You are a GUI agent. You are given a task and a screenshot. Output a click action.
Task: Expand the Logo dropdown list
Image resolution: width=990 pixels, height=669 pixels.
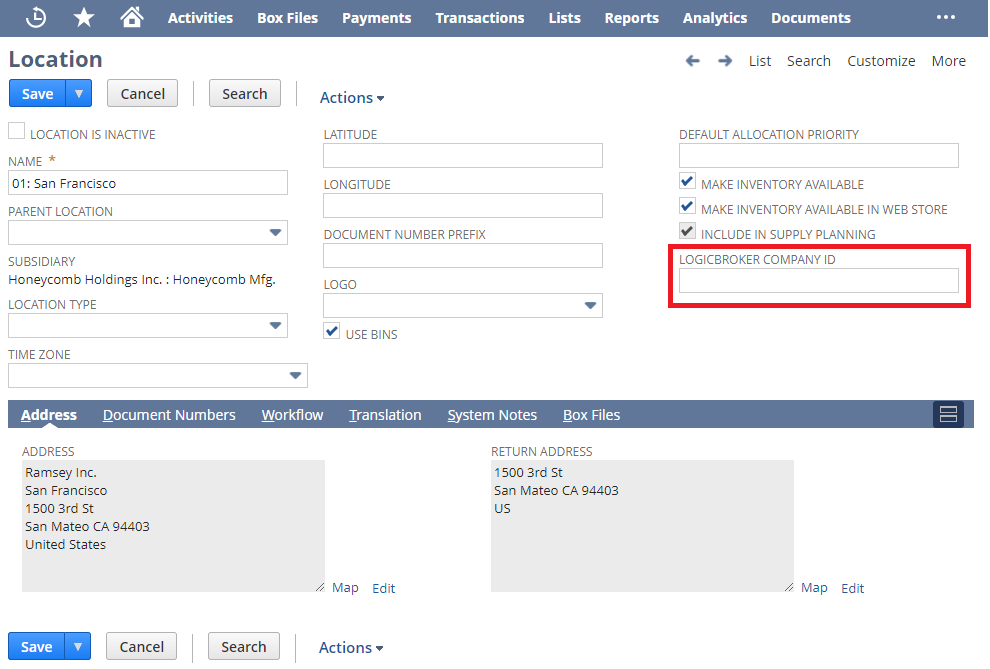point(590,306)
